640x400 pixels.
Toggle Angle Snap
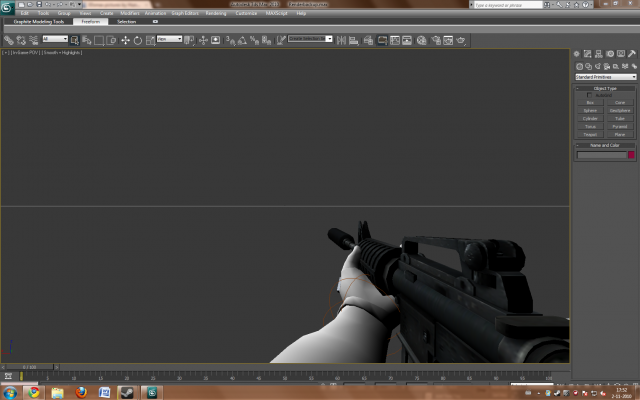242,40
